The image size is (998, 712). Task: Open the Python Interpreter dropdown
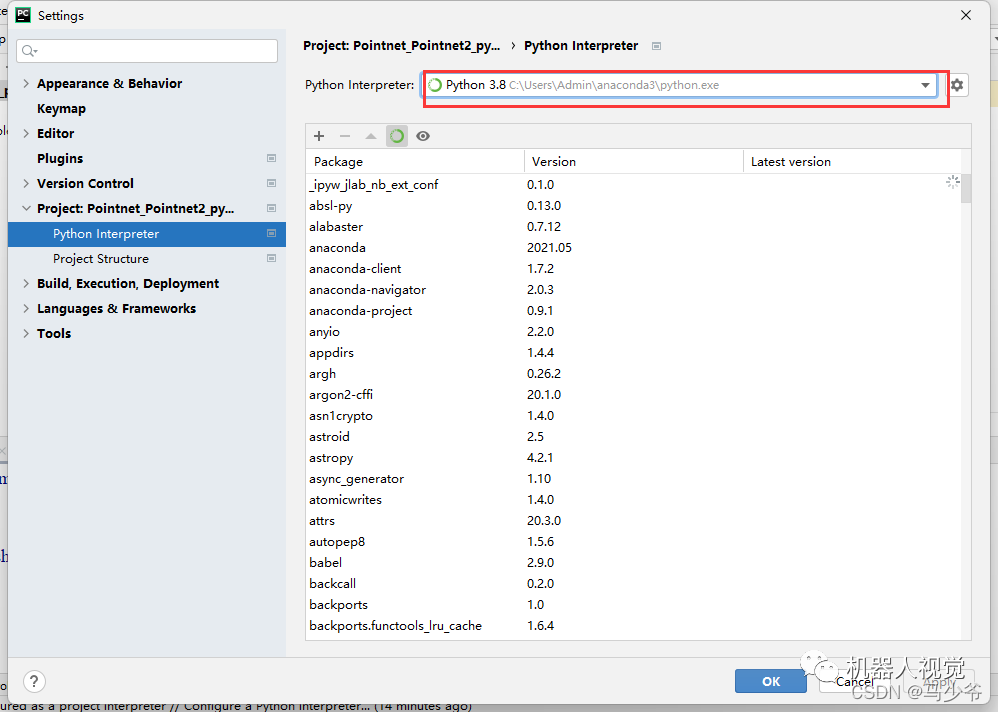click(x=678, y=85)
